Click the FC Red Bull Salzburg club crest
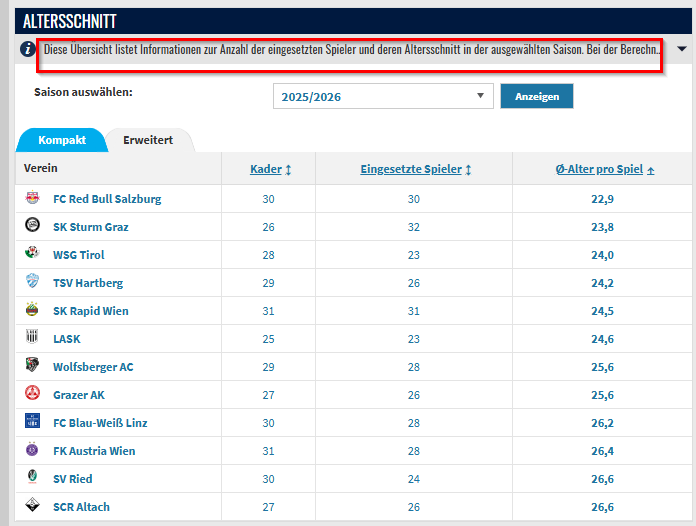696x526 pixels. 32,198
